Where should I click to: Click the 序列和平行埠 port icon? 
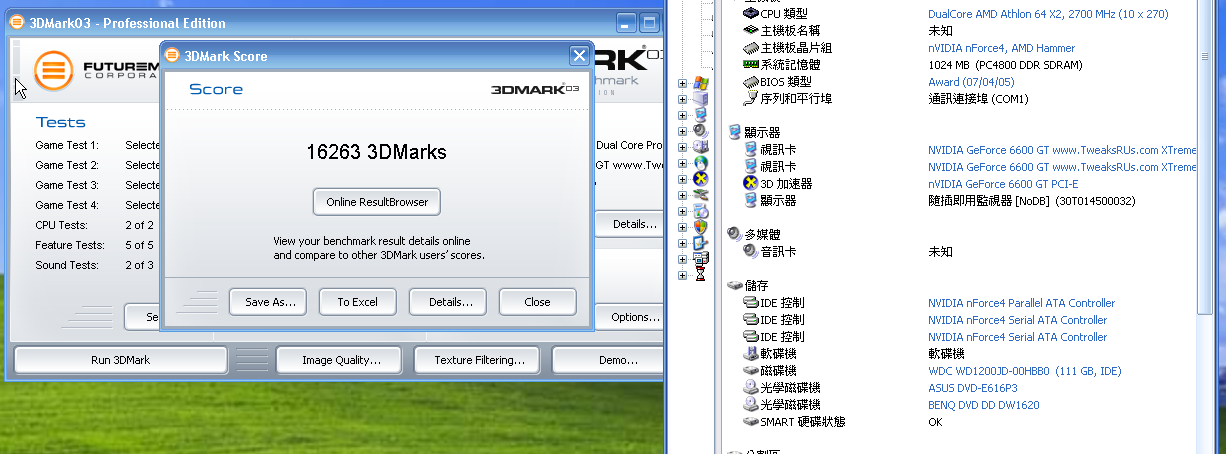tap(751, 98)
